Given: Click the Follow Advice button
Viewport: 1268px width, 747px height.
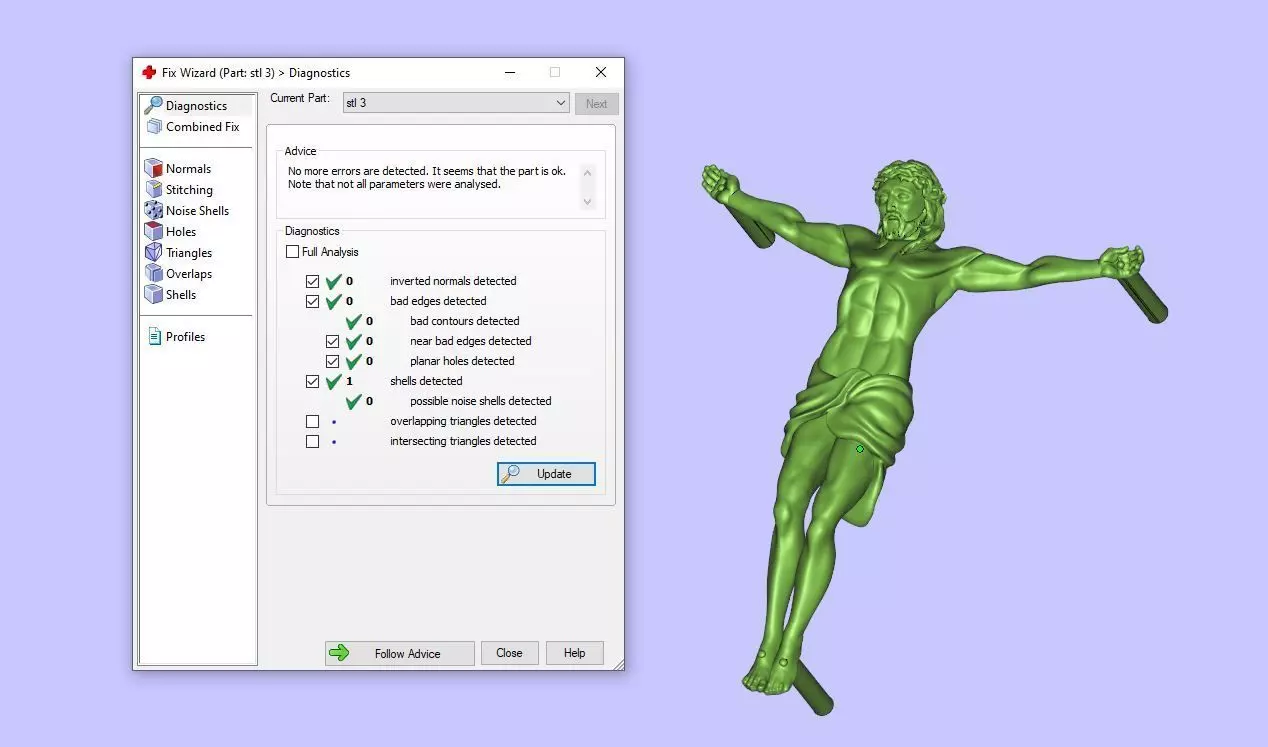Looking at the screenshot, I should click(x=399, y=653).
